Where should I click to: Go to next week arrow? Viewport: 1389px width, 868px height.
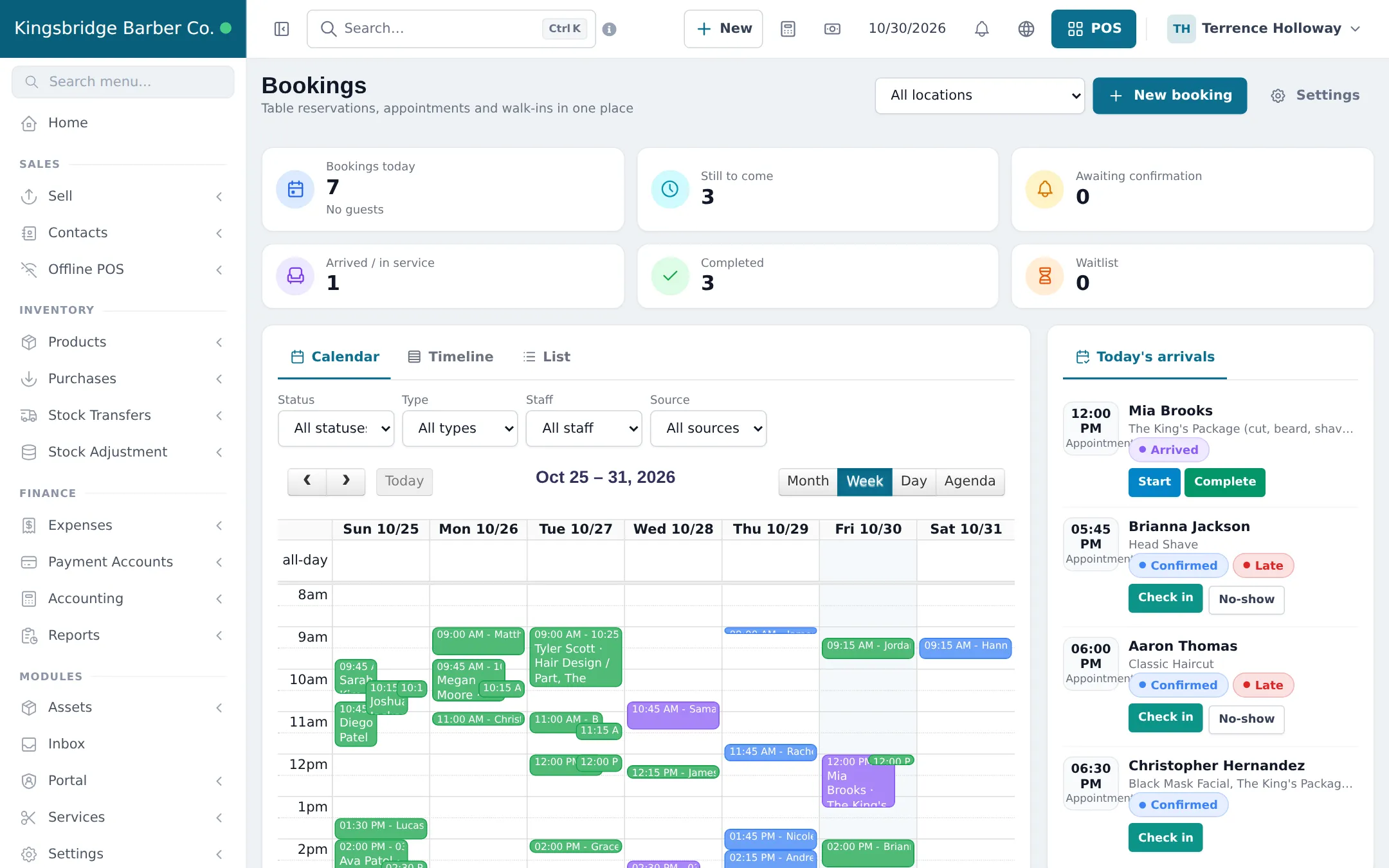point(346,481)
